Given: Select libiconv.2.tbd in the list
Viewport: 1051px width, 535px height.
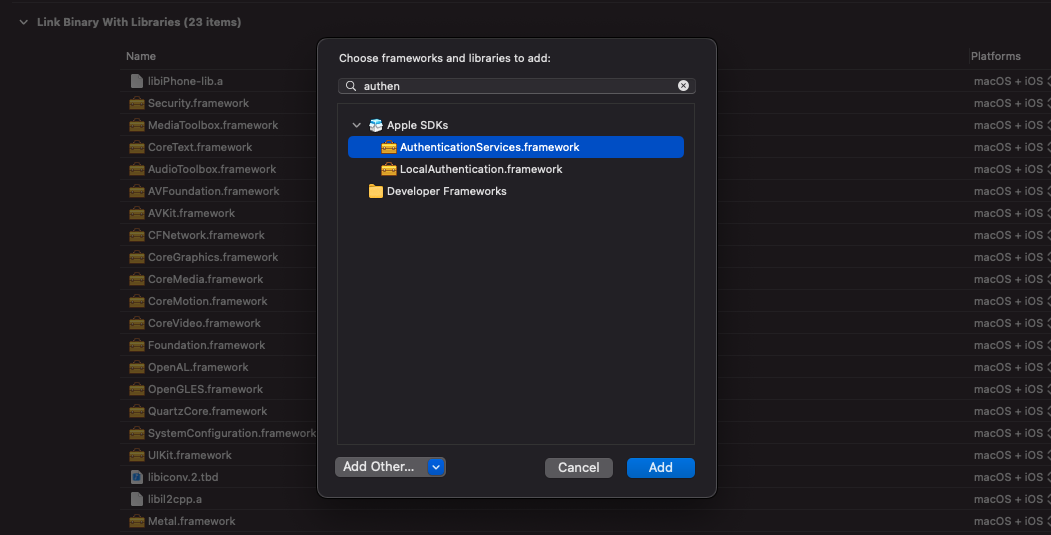Looking at the screenshot, I should 183,477.
